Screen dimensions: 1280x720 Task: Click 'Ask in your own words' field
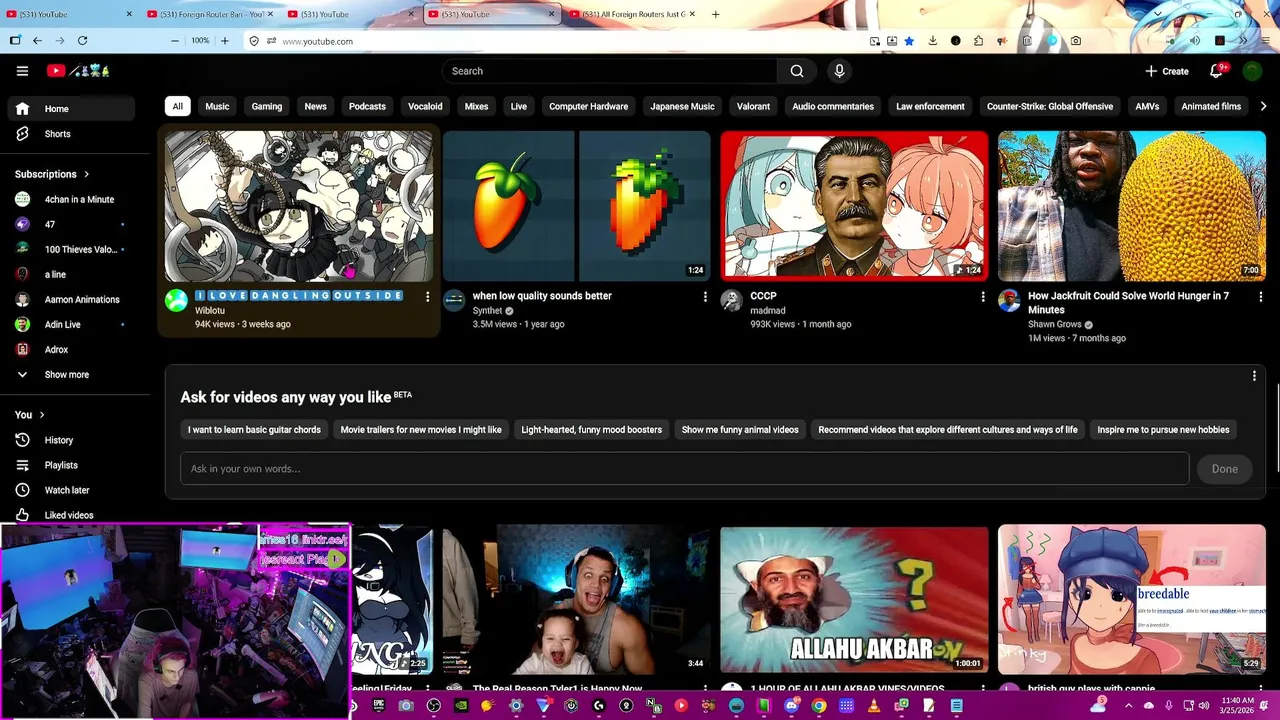(x=684, y=469)
